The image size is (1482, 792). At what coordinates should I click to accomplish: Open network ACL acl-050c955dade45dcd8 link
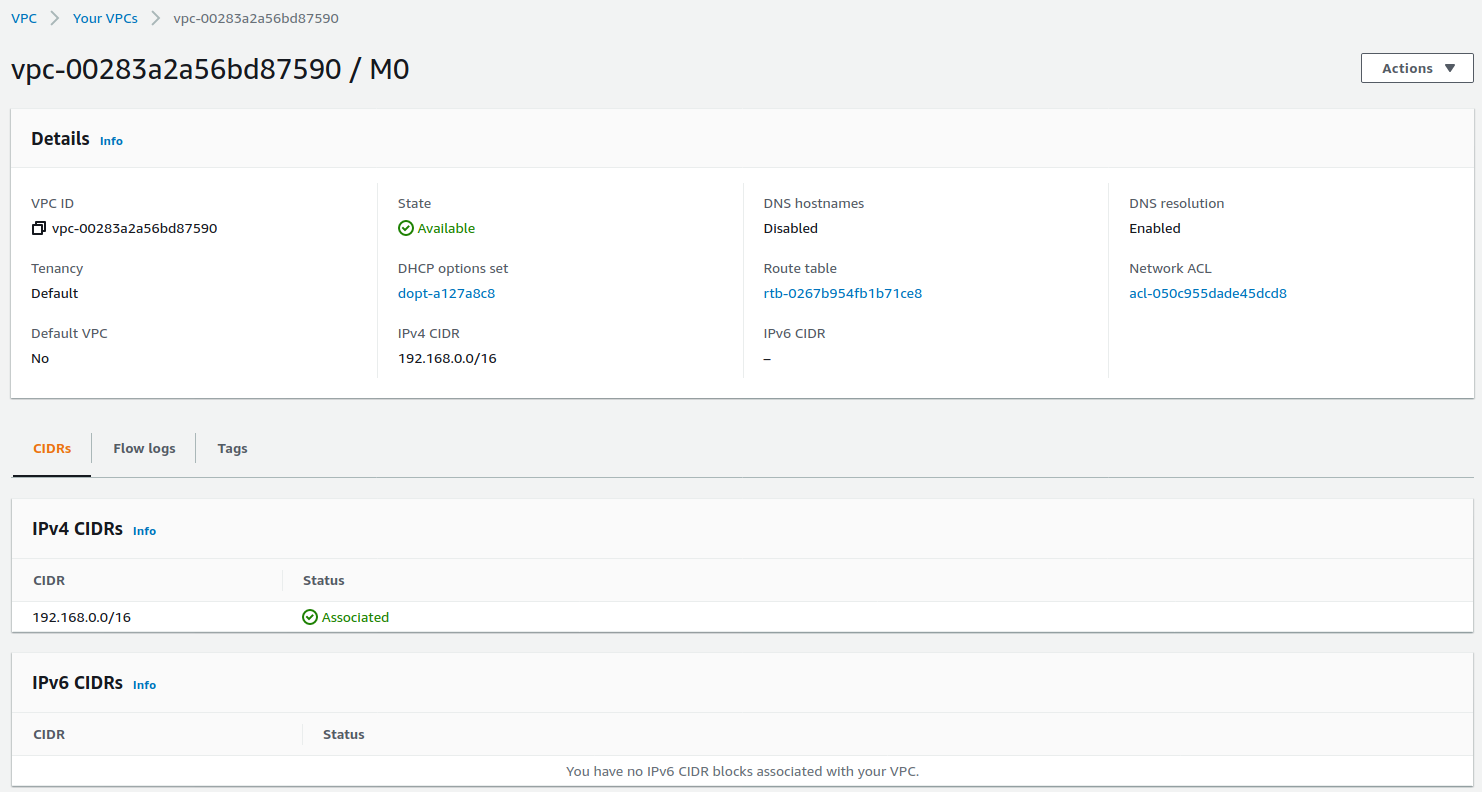(1207, 293)
